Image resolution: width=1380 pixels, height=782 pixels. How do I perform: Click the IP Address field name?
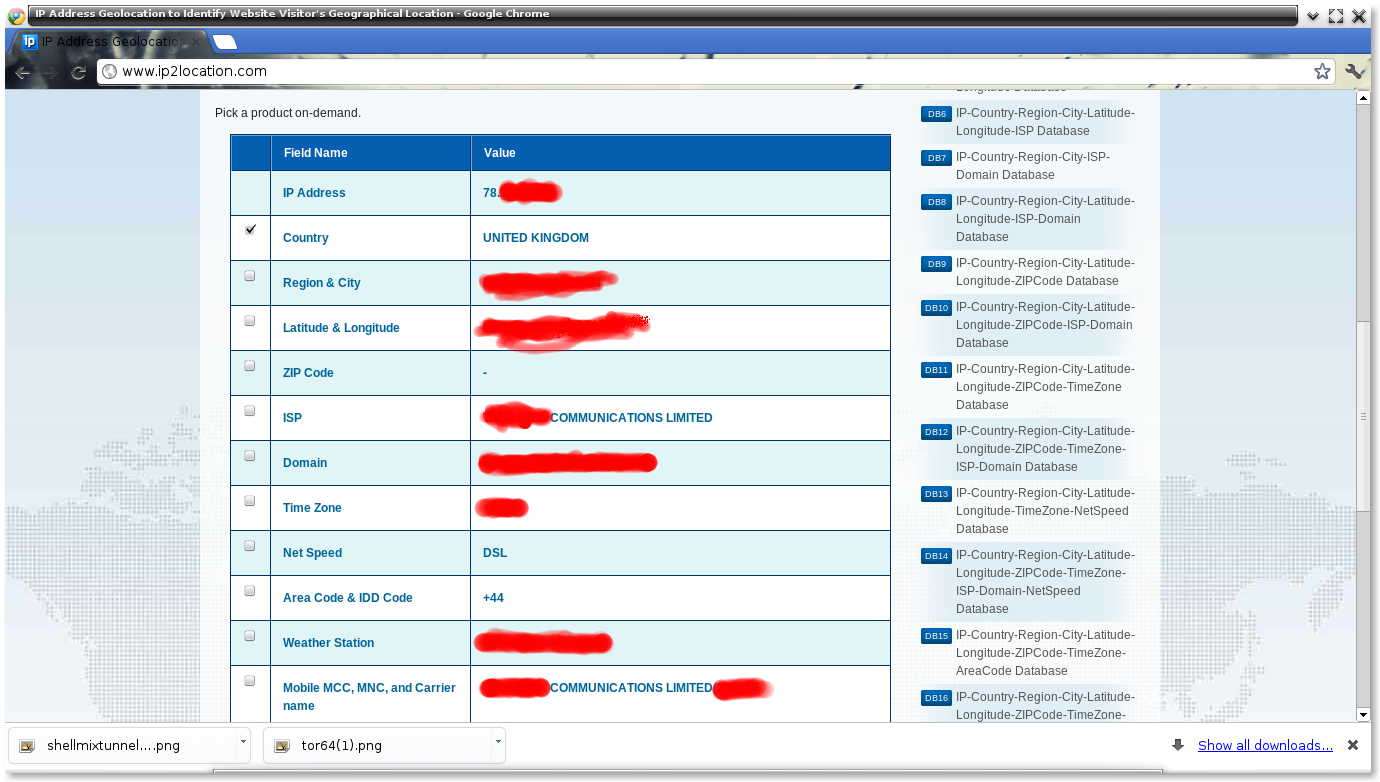click(x=314, y=193)
